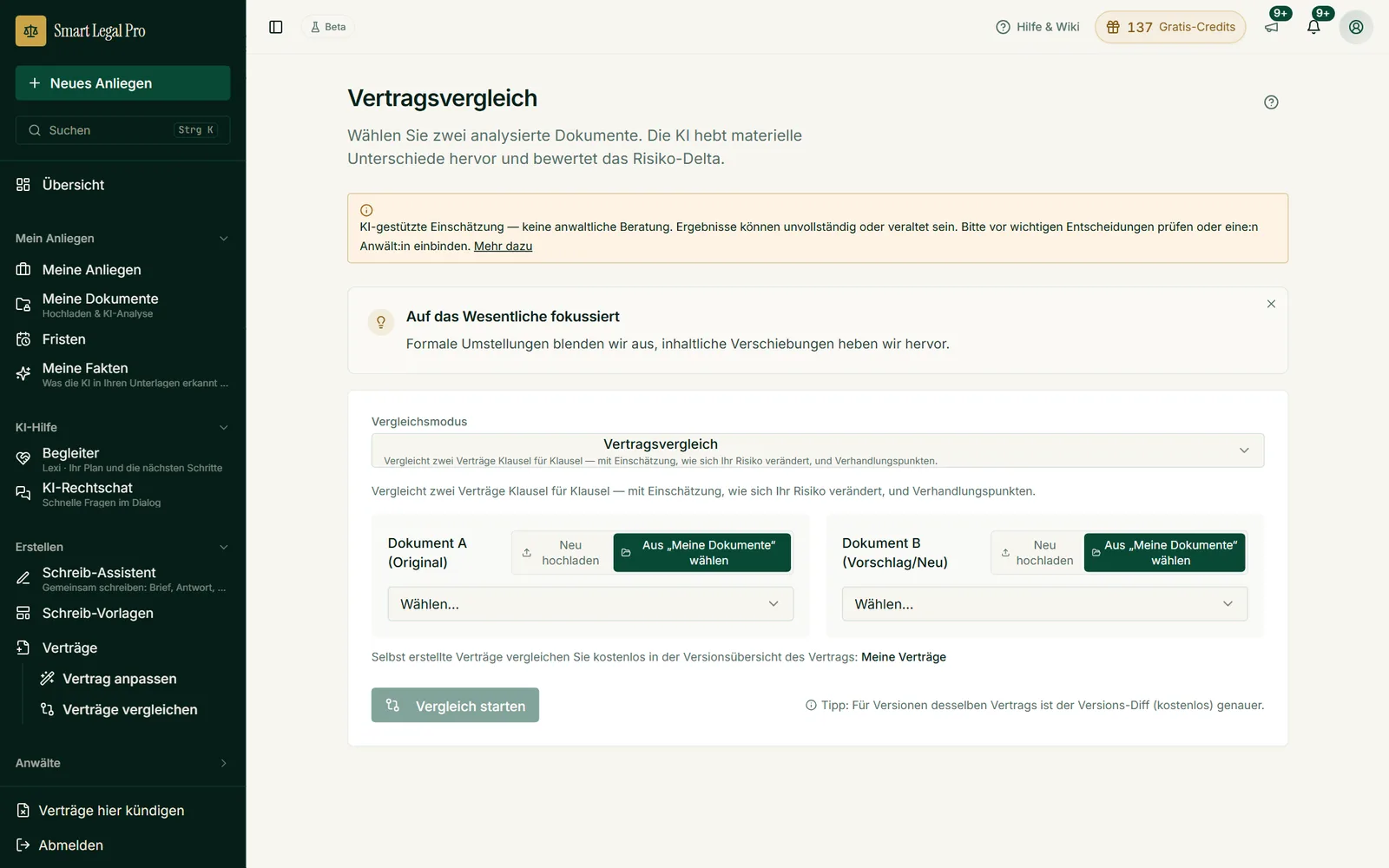Click the help question mark beside Vertragsvergleich
Screen dimensions: 1389x868
(1271, 102)
